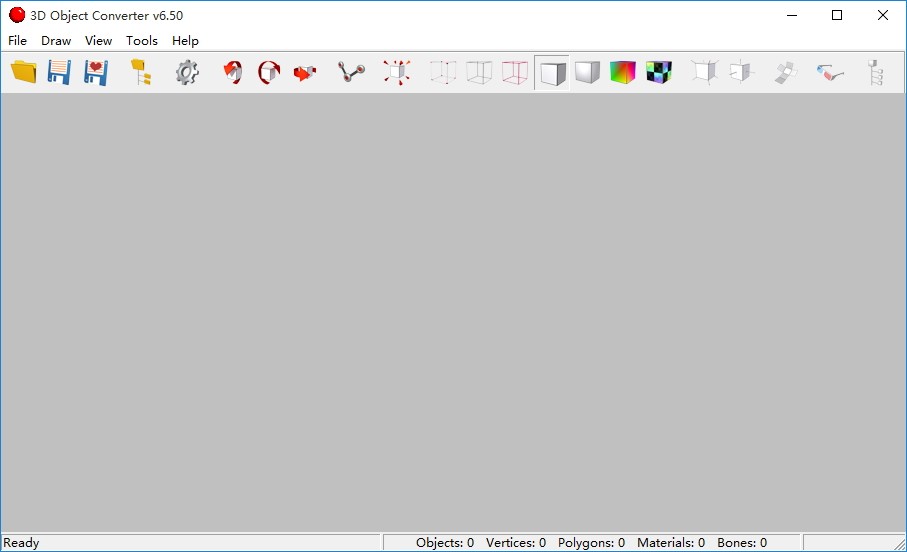
Task: Click the unfolded cube UV map icon
Action: pos(786,72)
